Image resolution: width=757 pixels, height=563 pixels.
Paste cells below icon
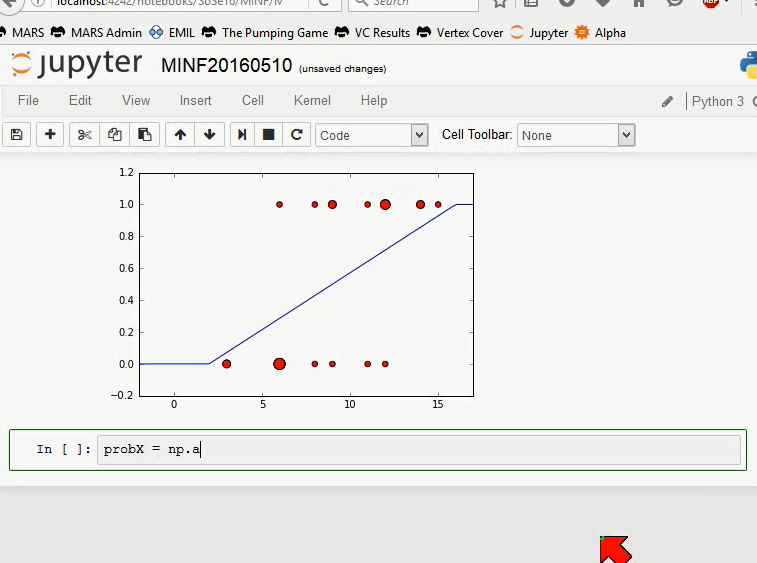[x=144, y=135]
